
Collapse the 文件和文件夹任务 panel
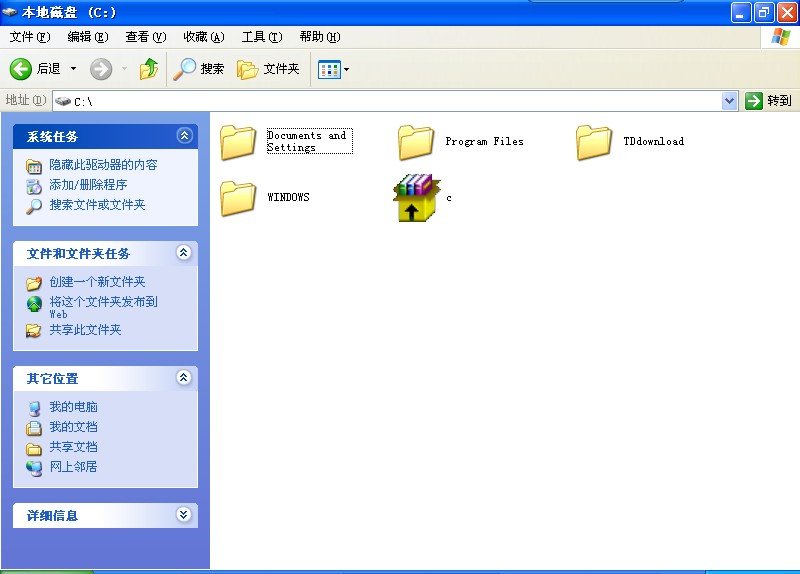coord(183,253)
